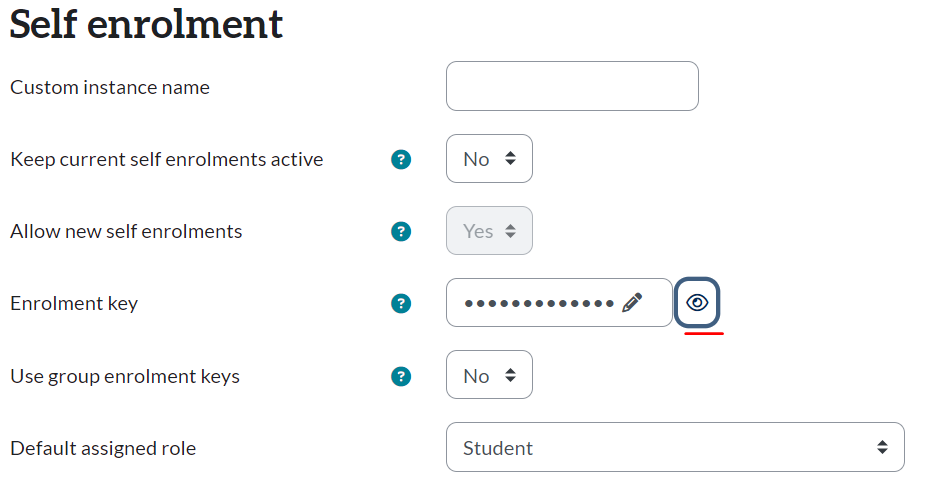The width and height of the screenshot is (931, 487).
Task: Open the Keep current self enrolments active dropdown
Action: [489, 159]
